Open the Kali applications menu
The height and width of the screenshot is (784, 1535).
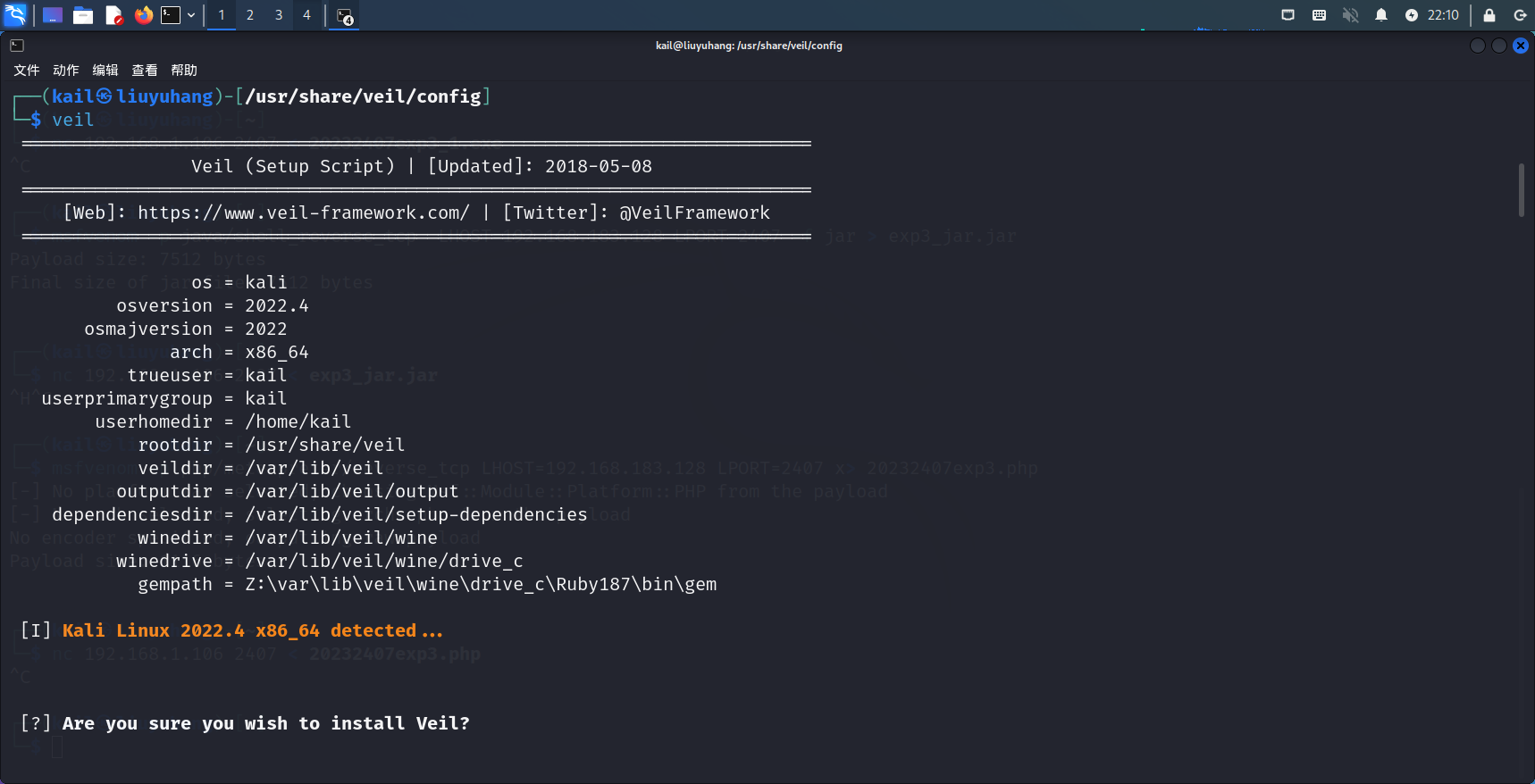[16, 15]
